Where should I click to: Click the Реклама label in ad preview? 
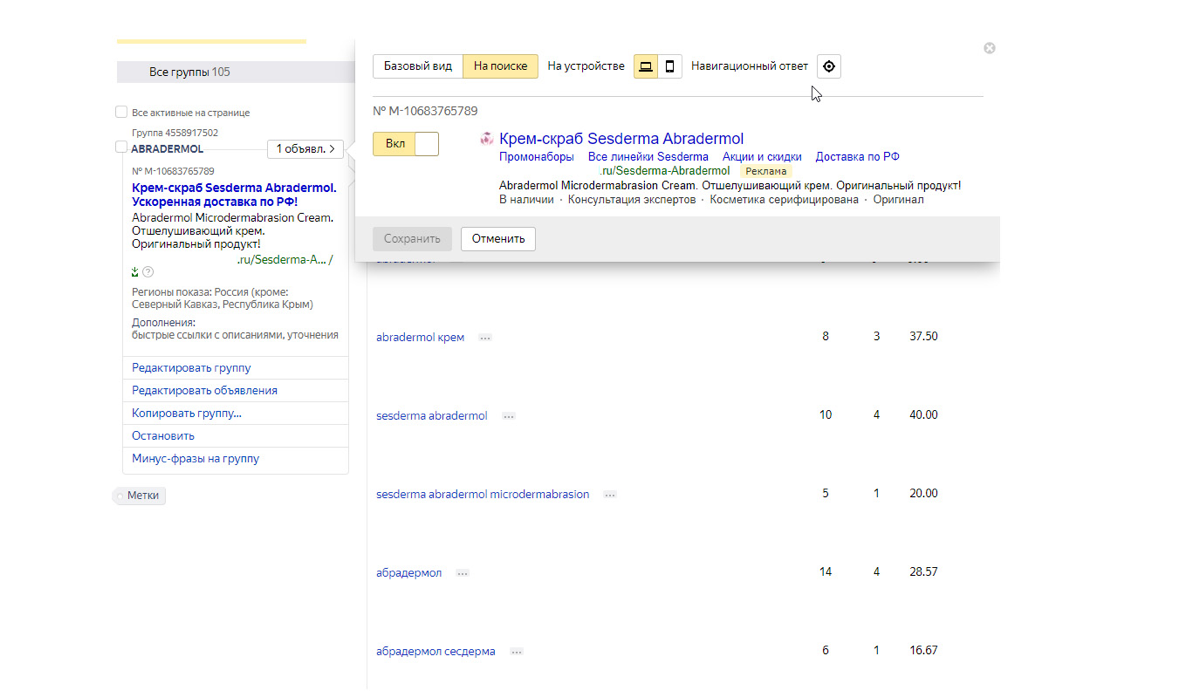[x=766, y=172]
